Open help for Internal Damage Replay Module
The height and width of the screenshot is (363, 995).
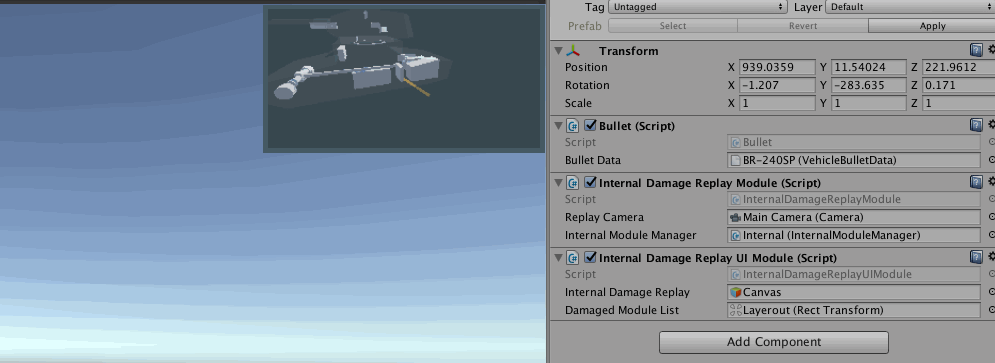[976, 183]
